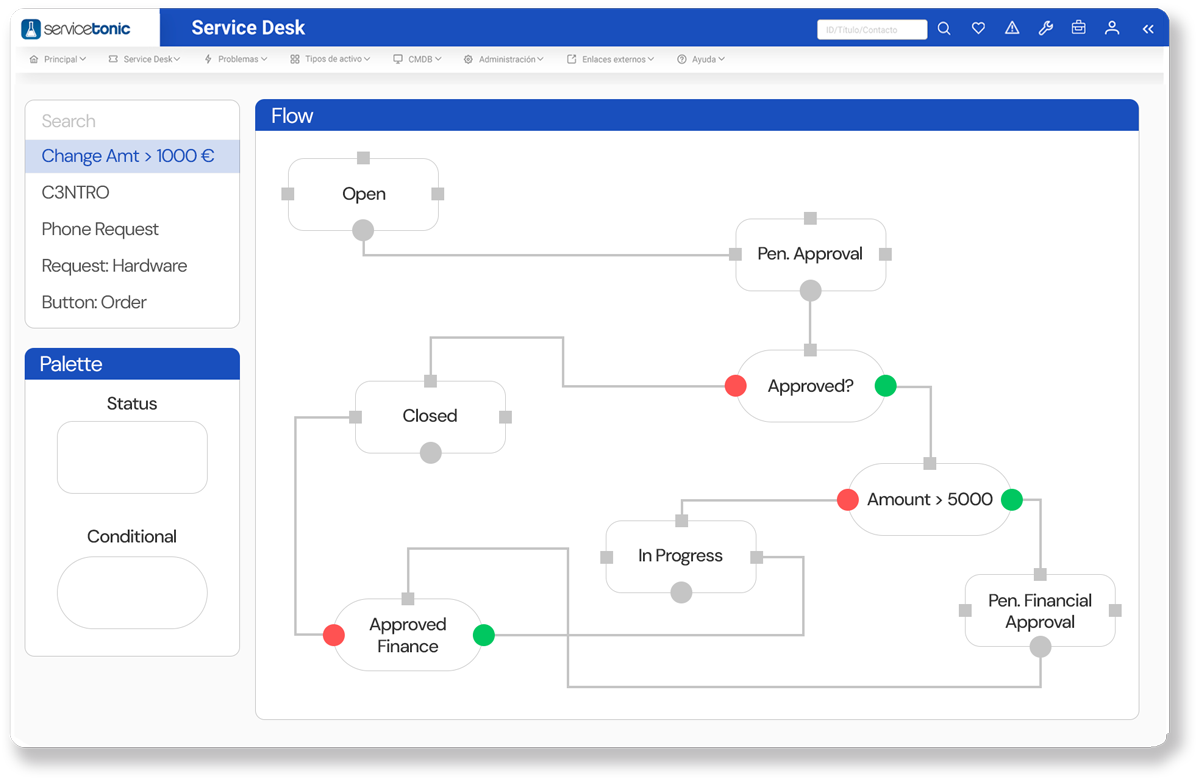1200x780 pixels.
Task: Open the CMDB menu
Action: [x=418, y=60]
